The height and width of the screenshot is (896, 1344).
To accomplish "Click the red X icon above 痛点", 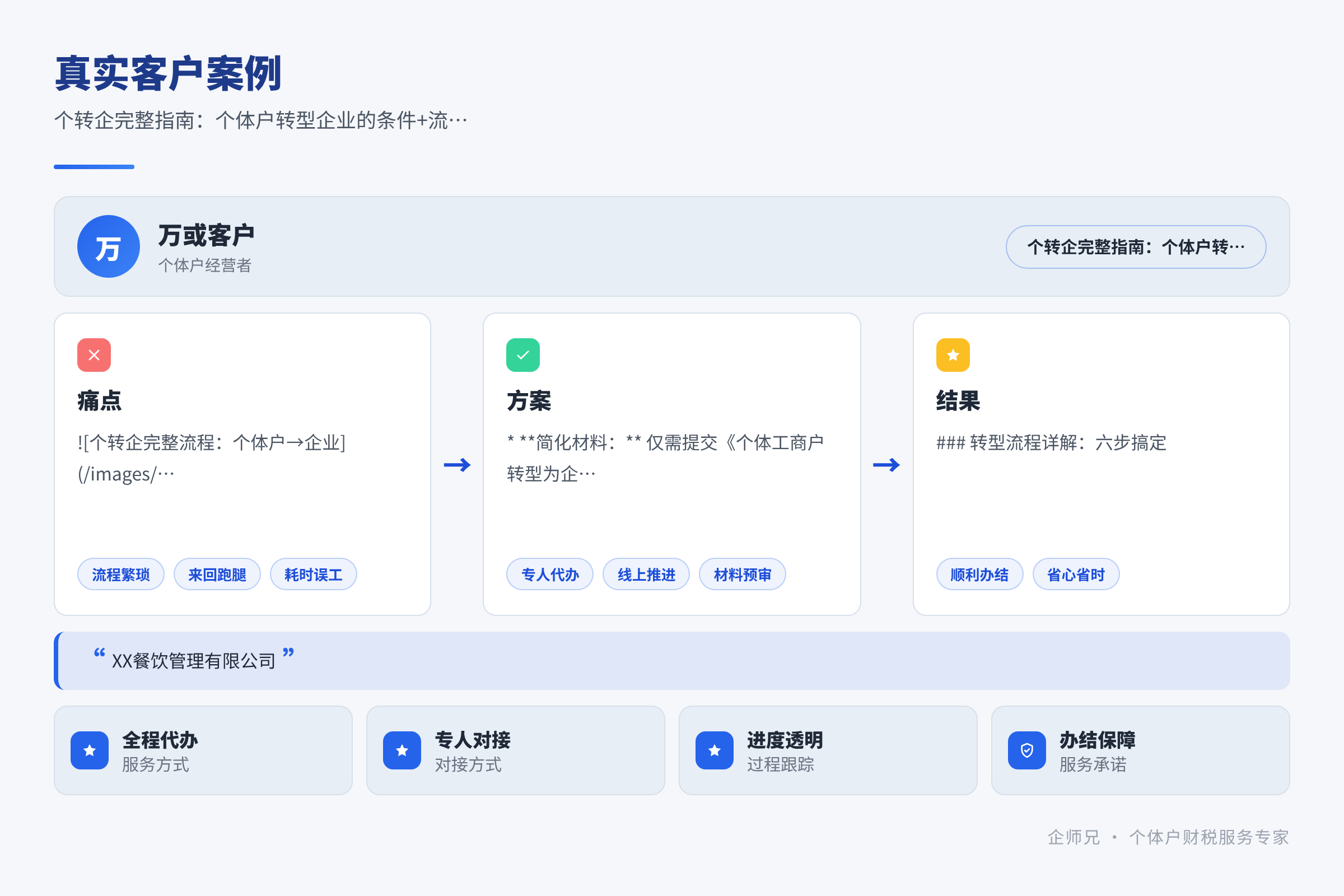I will (94, 355).
